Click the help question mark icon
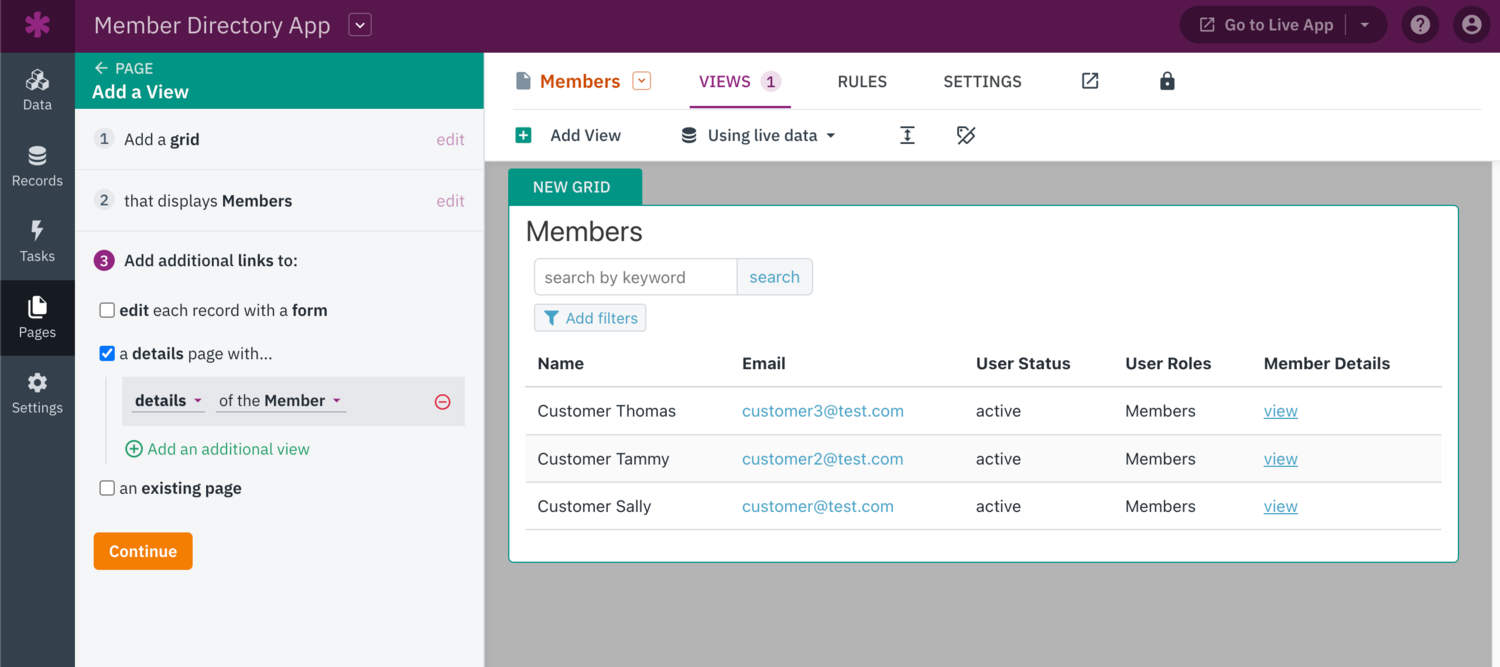 [1420, 24]
